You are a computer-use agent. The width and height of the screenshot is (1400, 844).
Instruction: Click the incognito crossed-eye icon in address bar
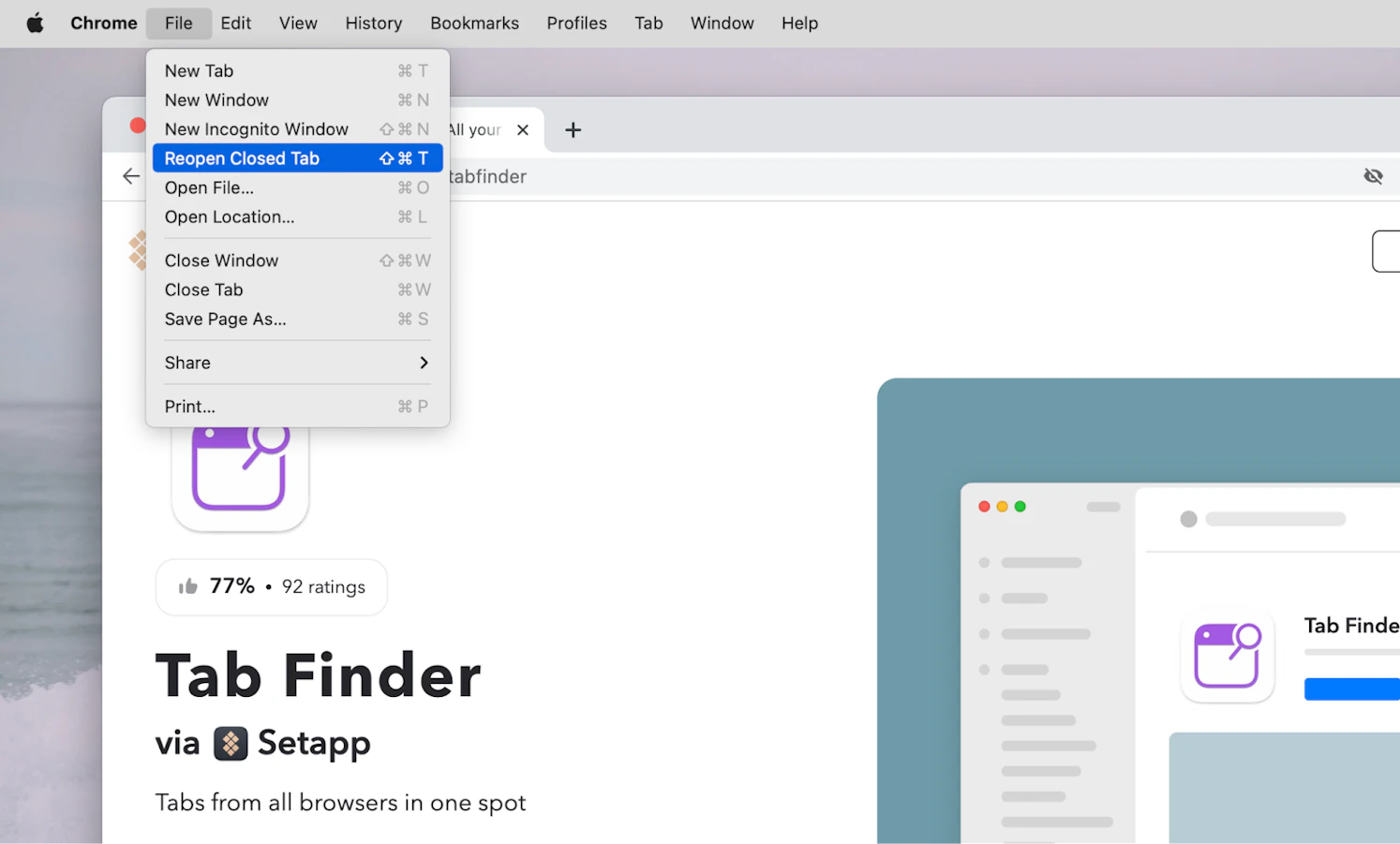pyautogui.click(x=1374, y=176)
